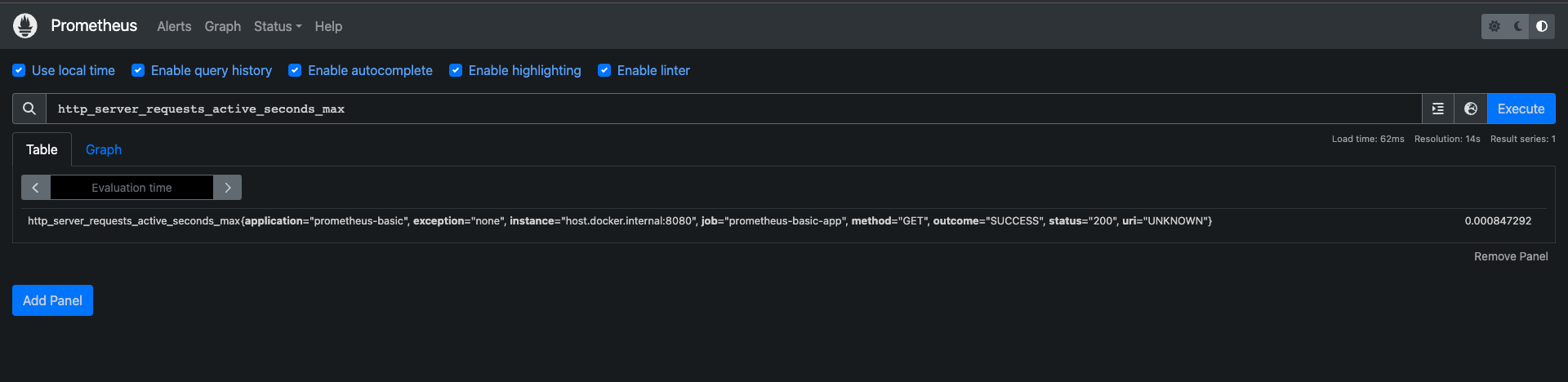Switch to light theme using the sun icon
The width and height of the screenshot is (1568, 382).
pyautogui.click(x=1494, y=26)
